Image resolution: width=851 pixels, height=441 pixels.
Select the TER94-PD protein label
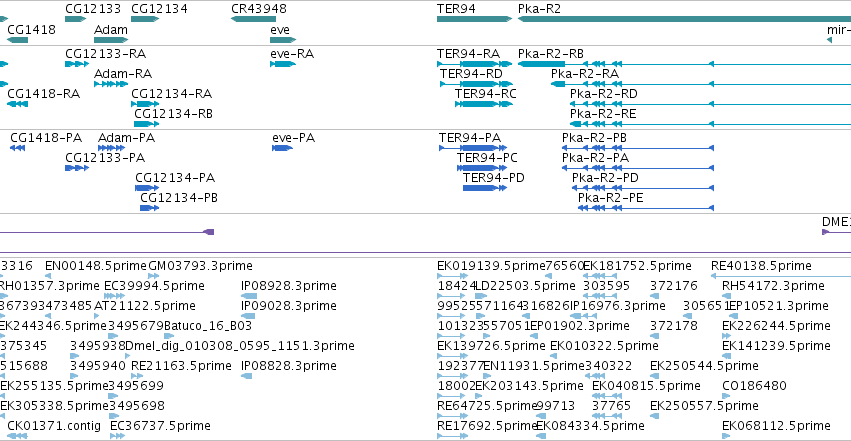[494, 178]
